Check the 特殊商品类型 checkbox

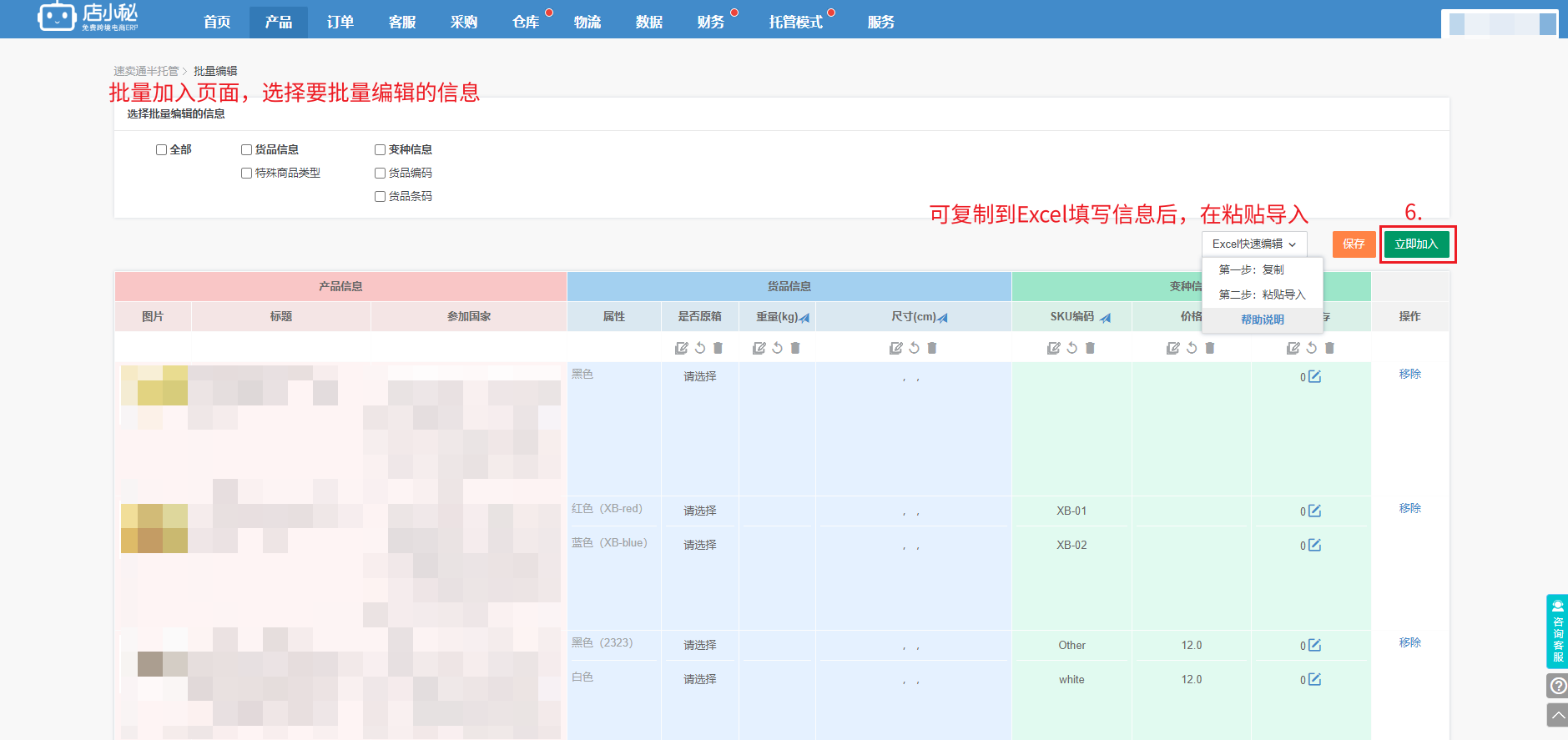pos(246,174)
